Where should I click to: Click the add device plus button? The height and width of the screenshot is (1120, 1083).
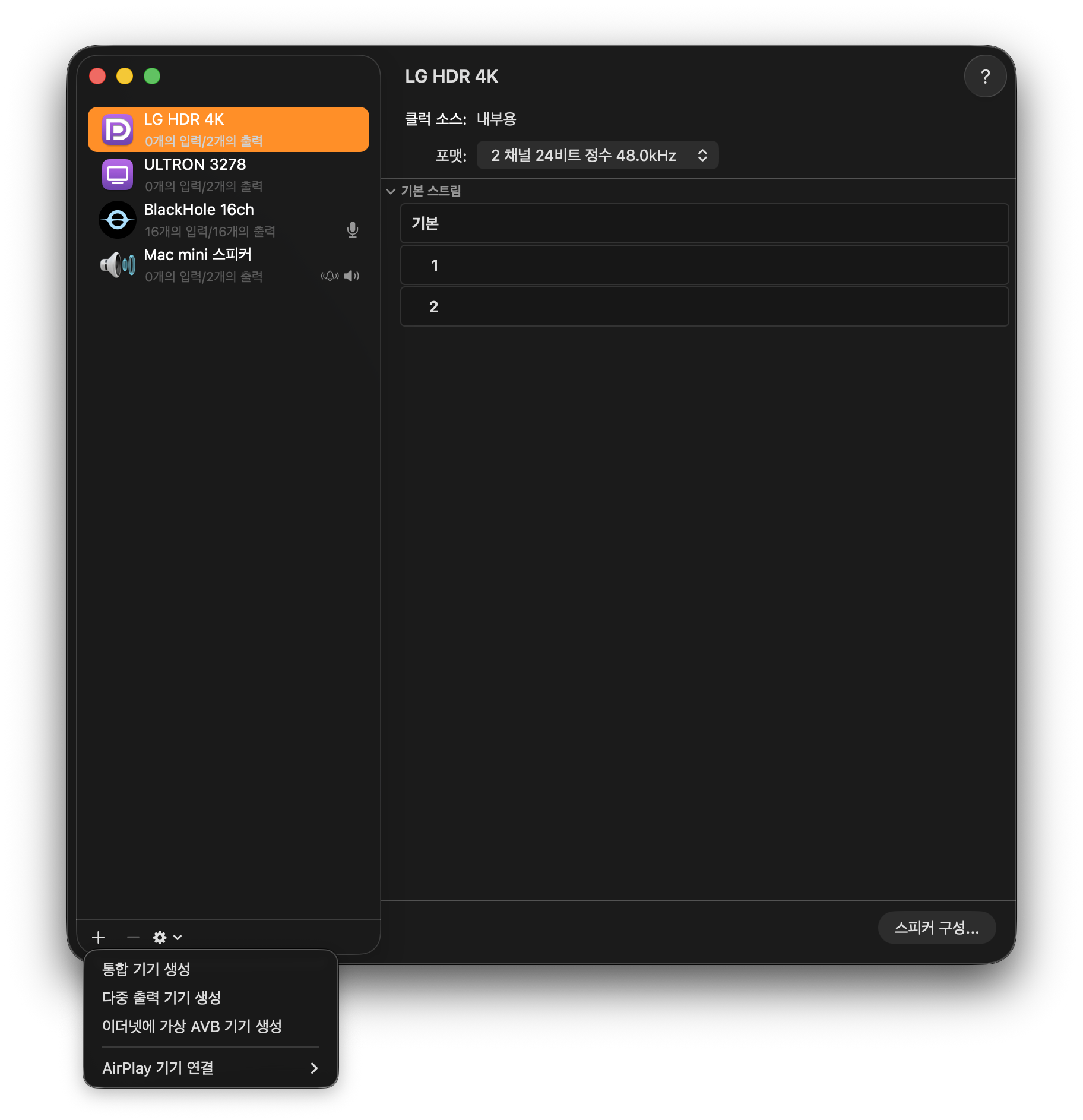coord(99,937)
